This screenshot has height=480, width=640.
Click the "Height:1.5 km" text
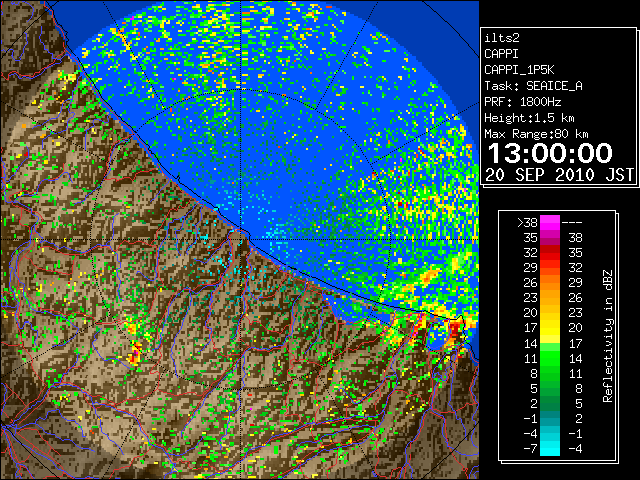pos(529,118)
